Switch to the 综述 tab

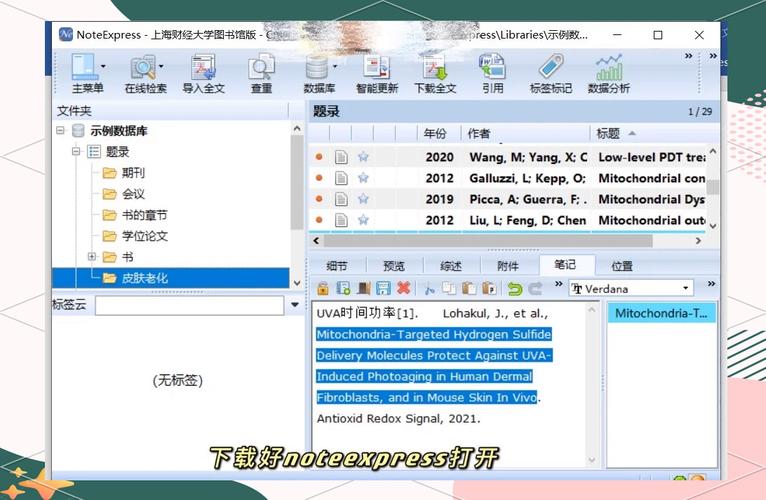click(451, 266)
